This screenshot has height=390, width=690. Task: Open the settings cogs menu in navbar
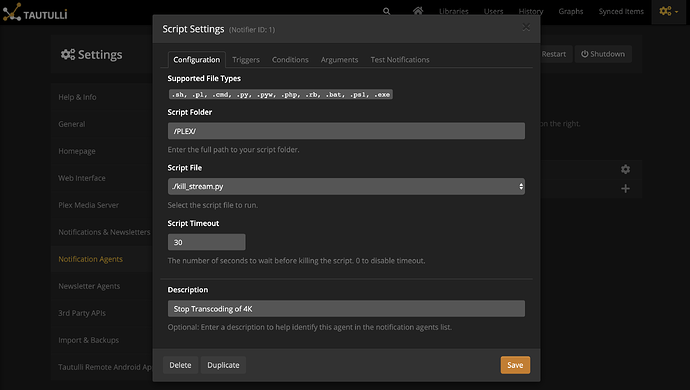(668, 11)
